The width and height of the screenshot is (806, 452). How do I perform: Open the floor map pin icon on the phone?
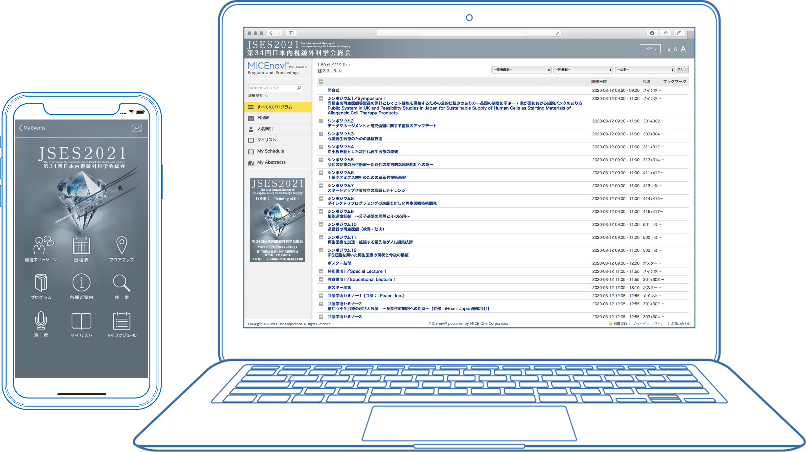pos(121,245)
